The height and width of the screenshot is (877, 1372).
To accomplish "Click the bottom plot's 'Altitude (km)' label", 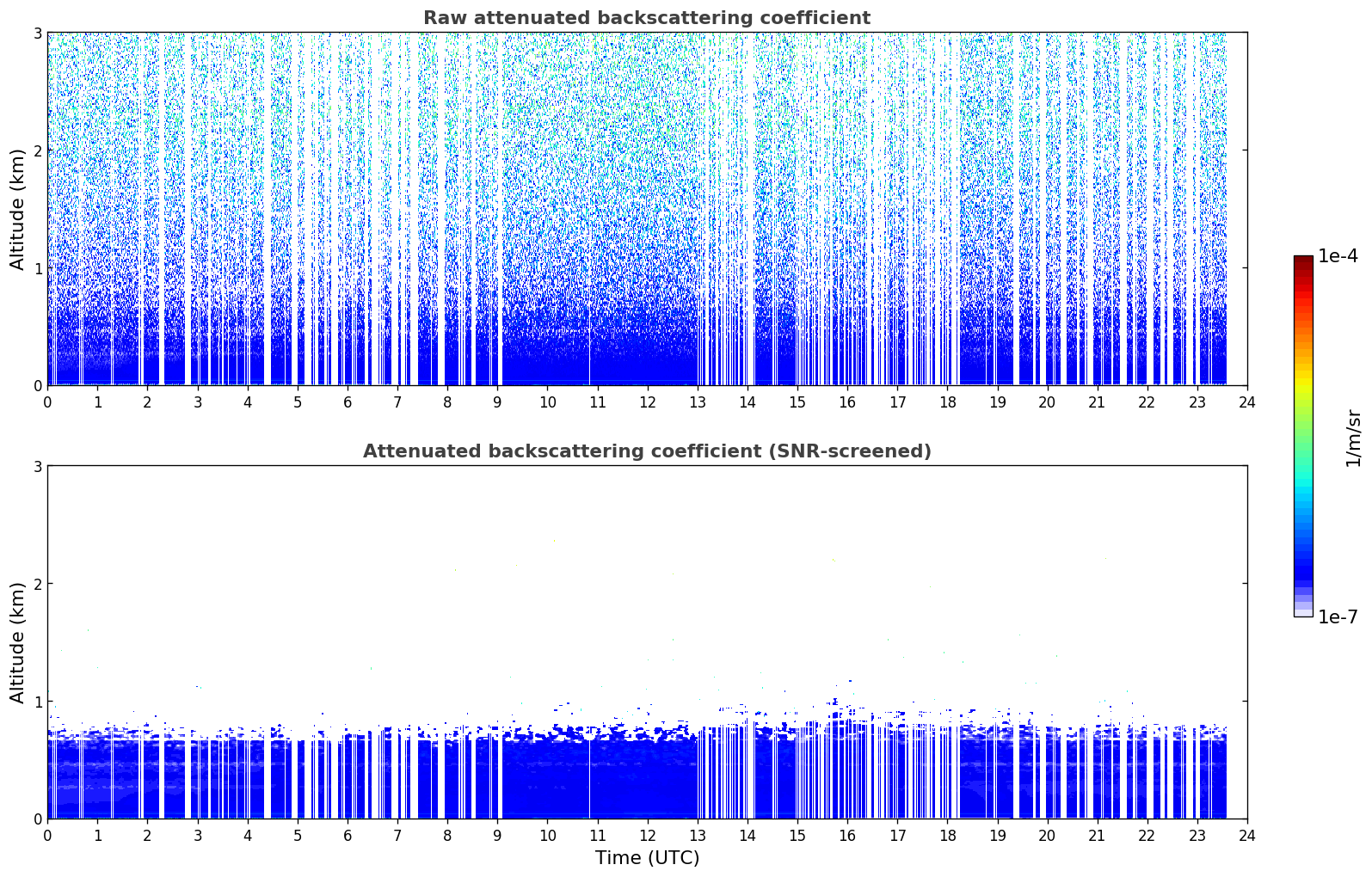I will point(17,642).
